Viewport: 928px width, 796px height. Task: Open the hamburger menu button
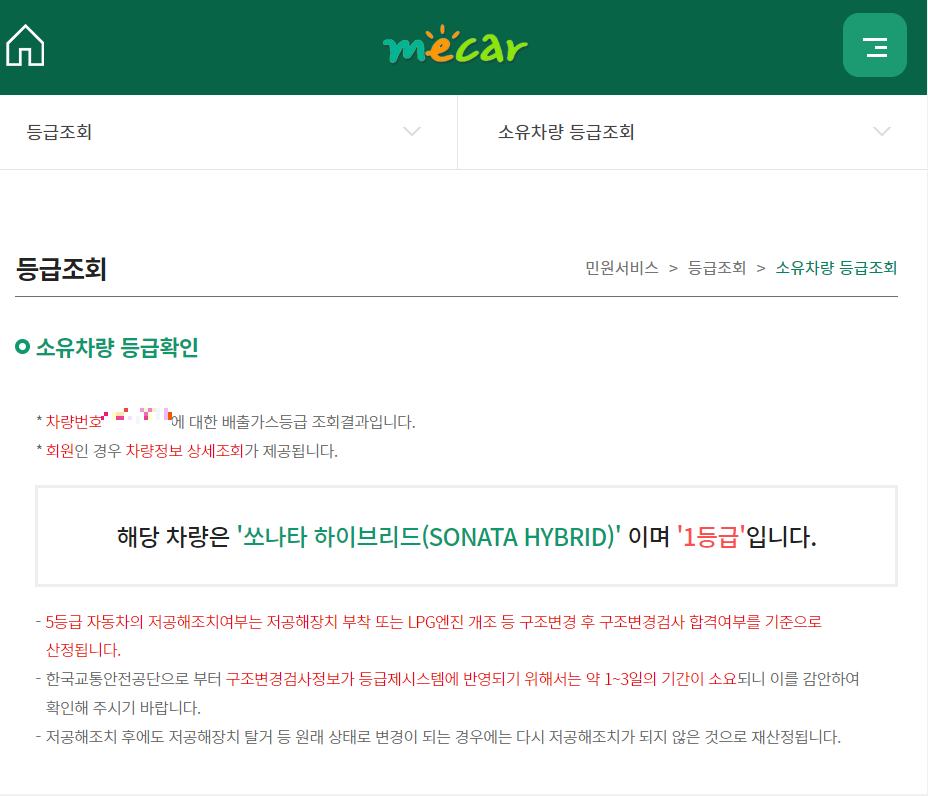click(874, 45)
